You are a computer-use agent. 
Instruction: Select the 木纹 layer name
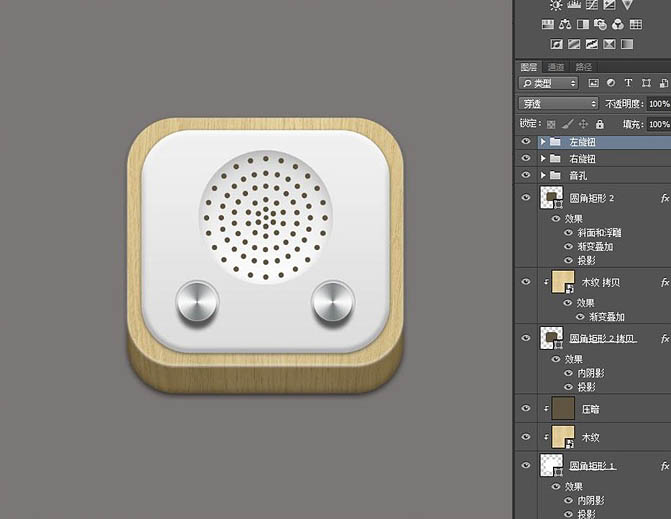click(594, 437)
